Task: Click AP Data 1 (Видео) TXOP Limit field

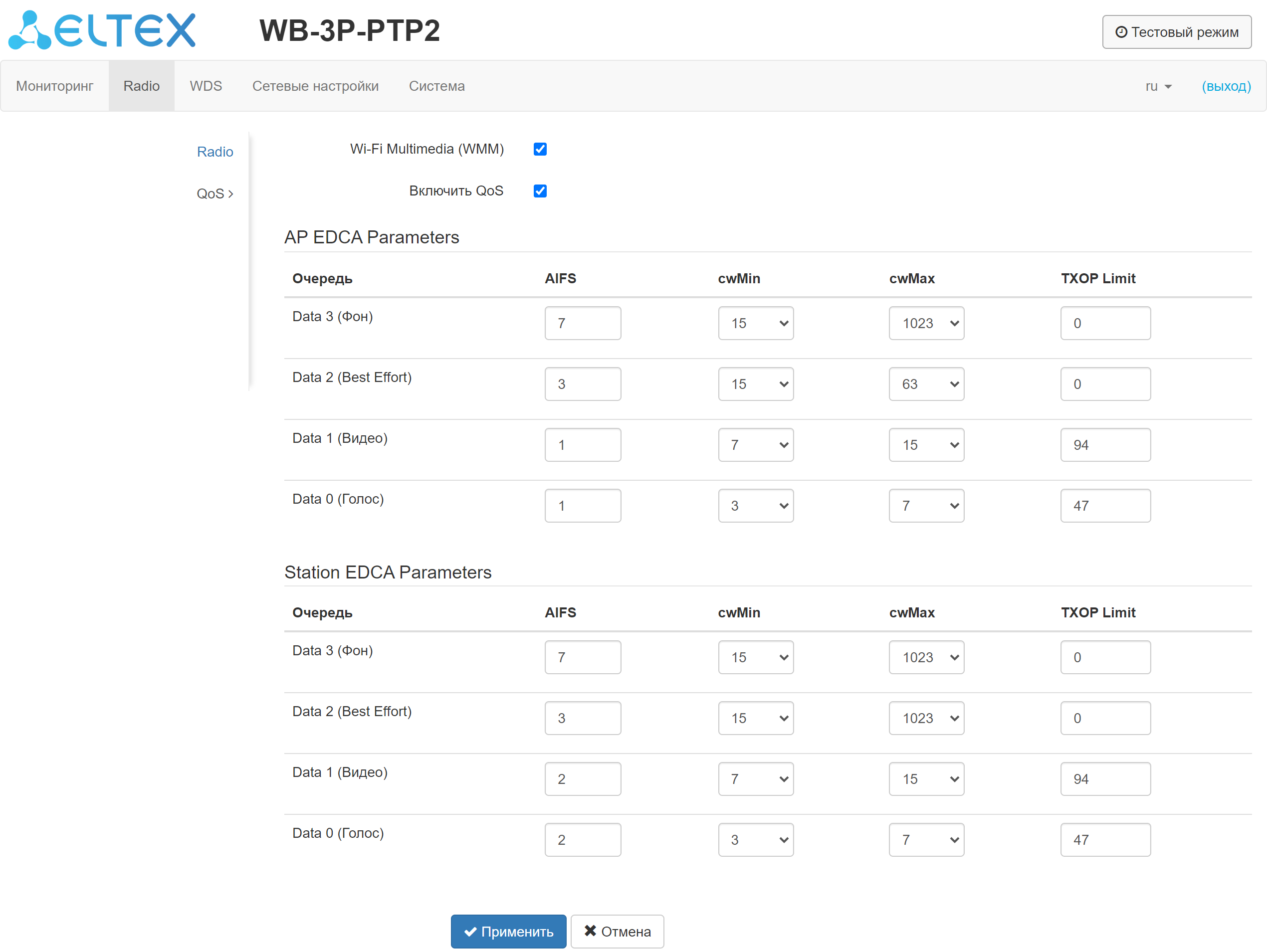Action: (1105, 445)
